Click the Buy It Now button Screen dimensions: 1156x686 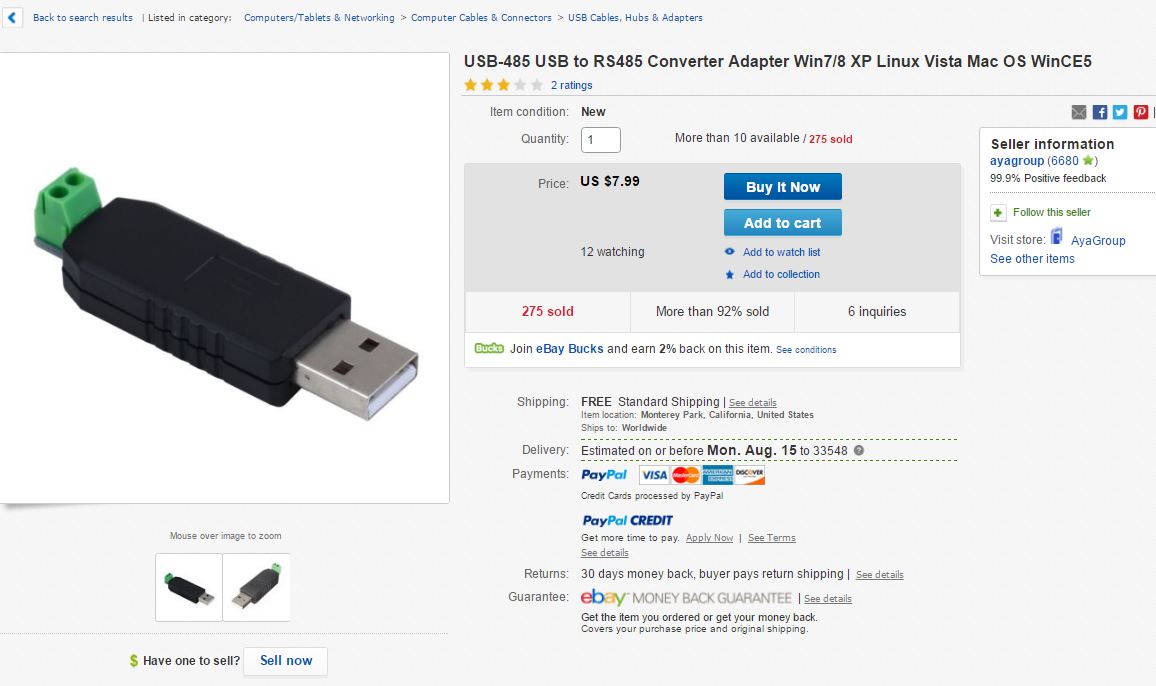click(782, 187)
